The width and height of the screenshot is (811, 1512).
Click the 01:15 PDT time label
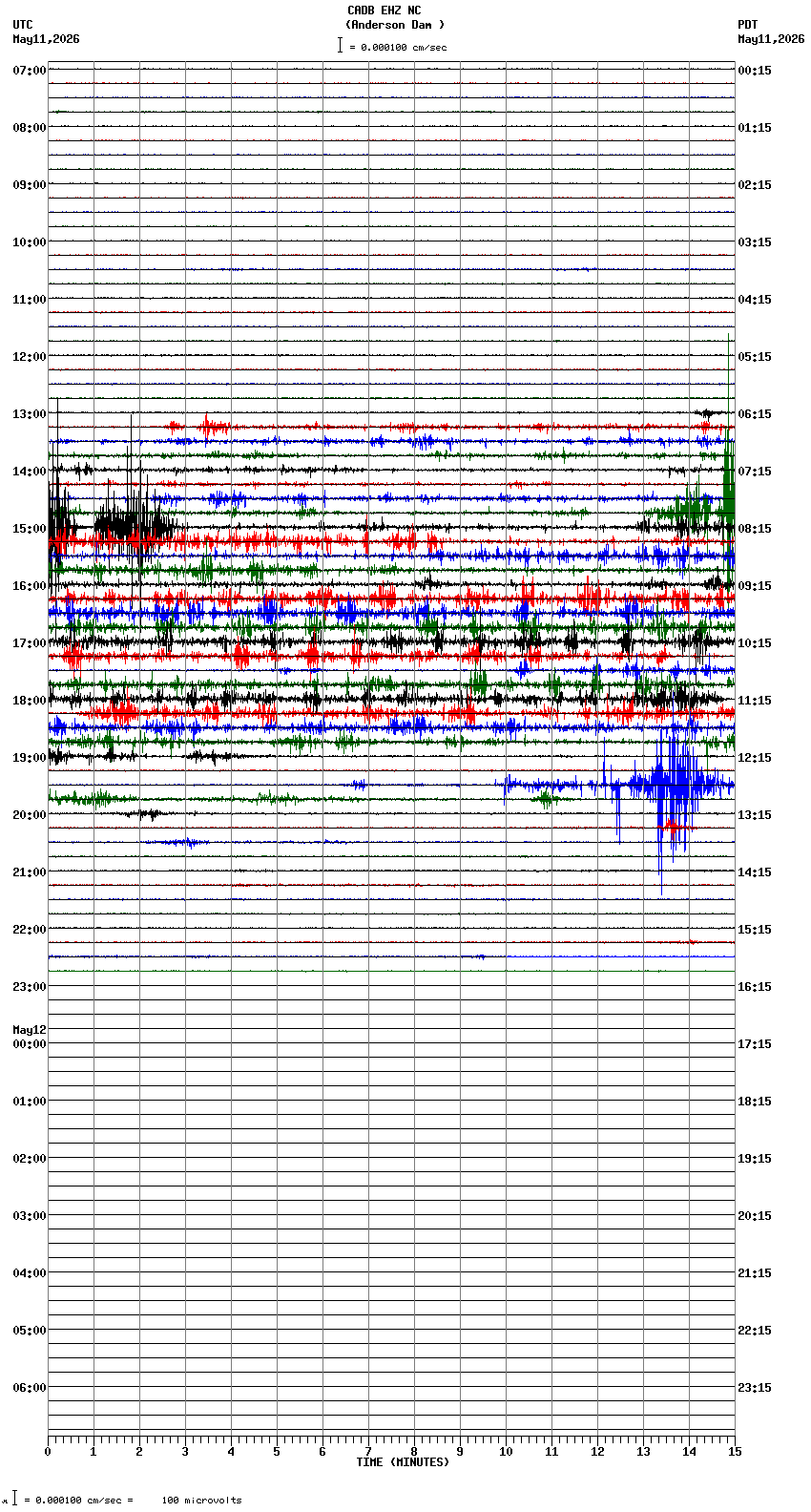tap(755, 128)
